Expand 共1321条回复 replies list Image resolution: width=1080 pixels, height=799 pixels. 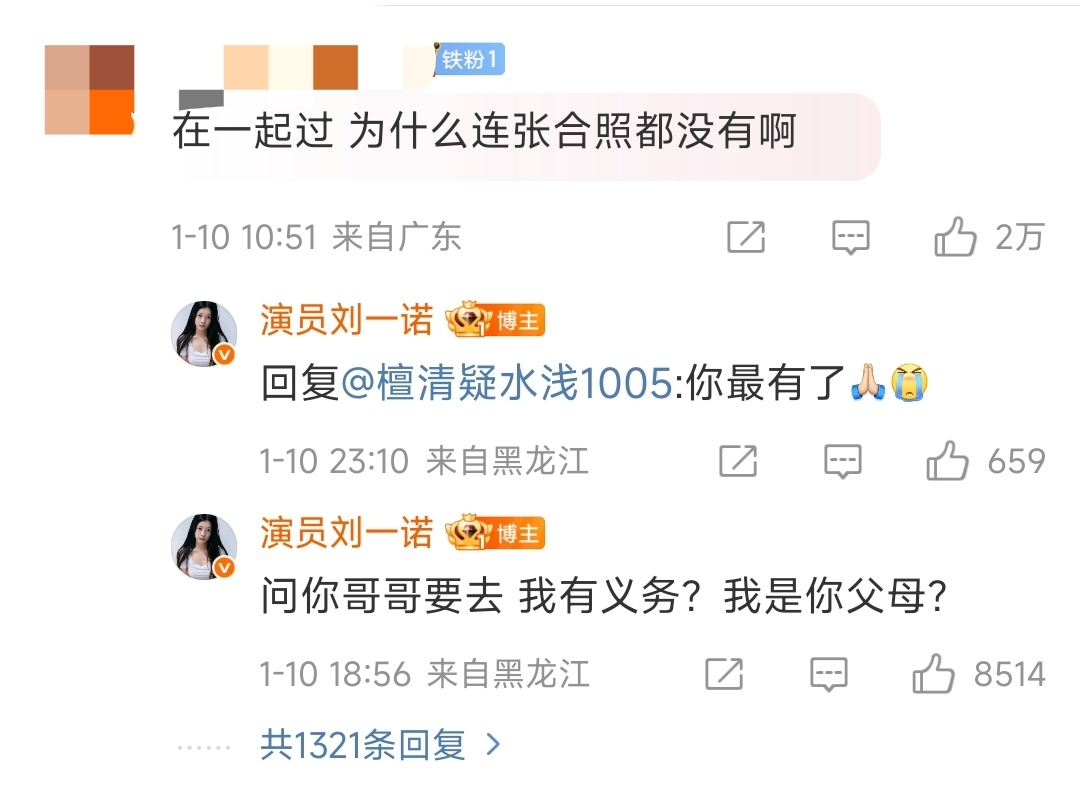pyautogui.click(x=363, y=745)
